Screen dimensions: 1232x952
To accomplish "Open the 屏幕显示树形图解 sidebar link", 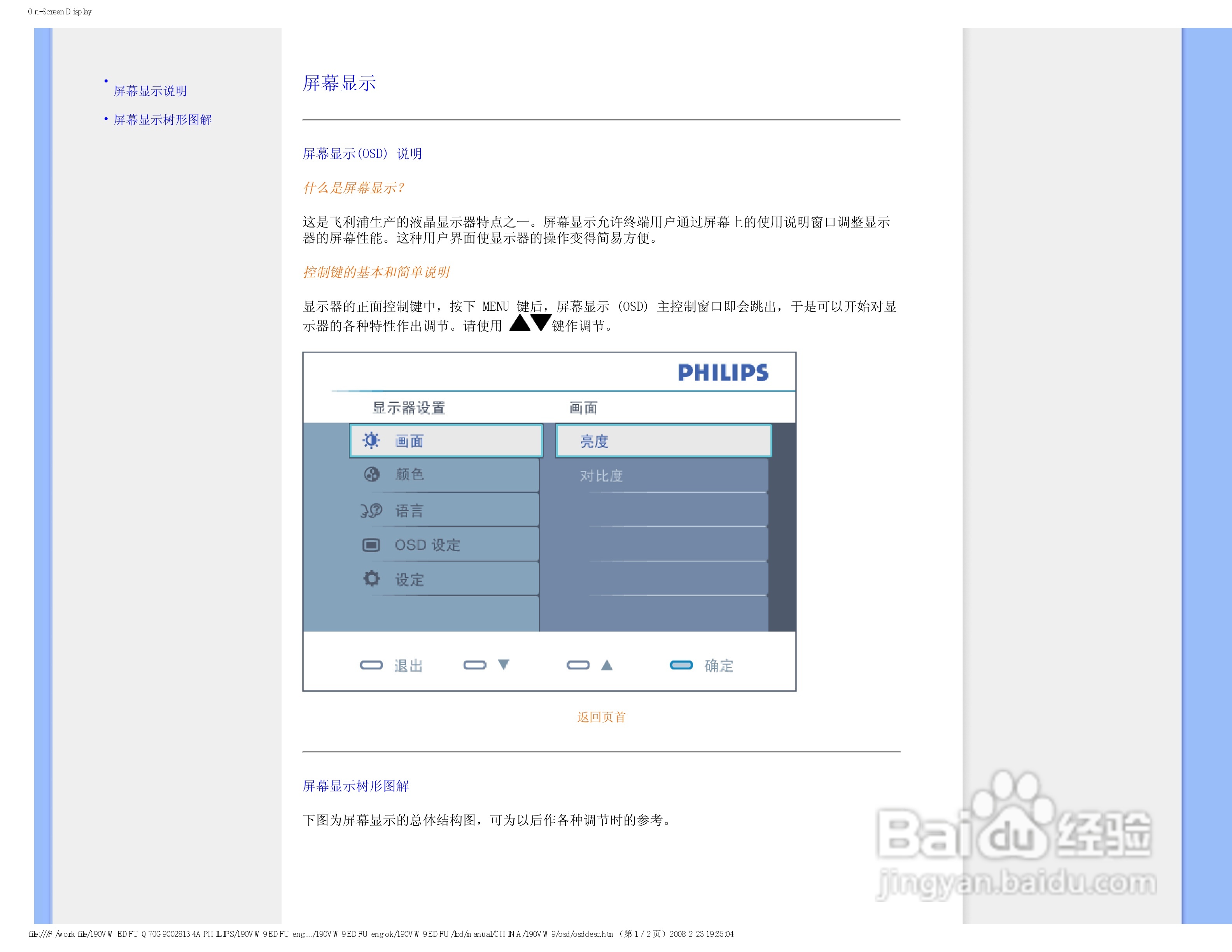I will pos(163,119).
